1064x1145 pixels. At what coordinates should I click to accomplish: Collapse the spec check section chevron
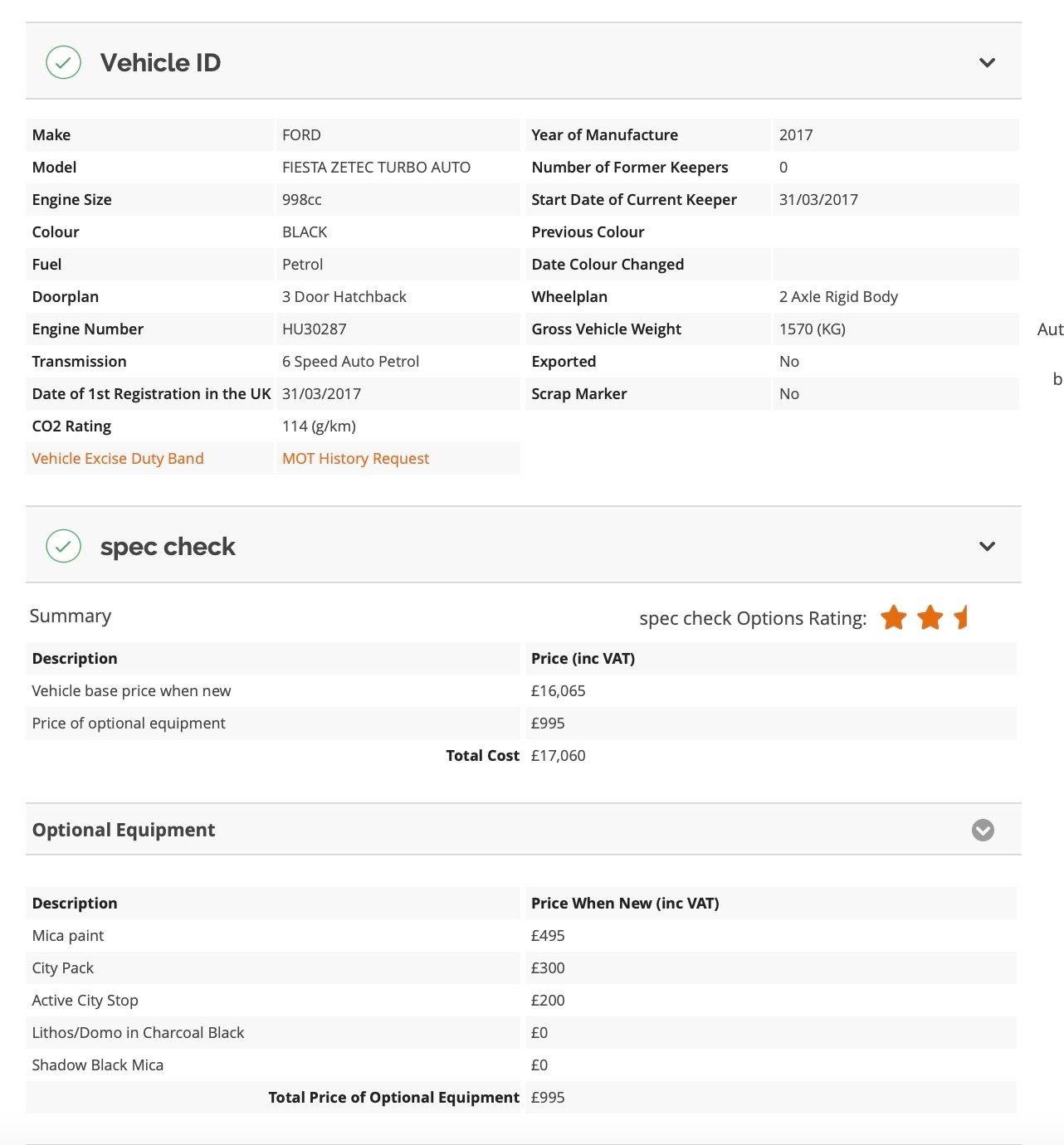point(987,546)
